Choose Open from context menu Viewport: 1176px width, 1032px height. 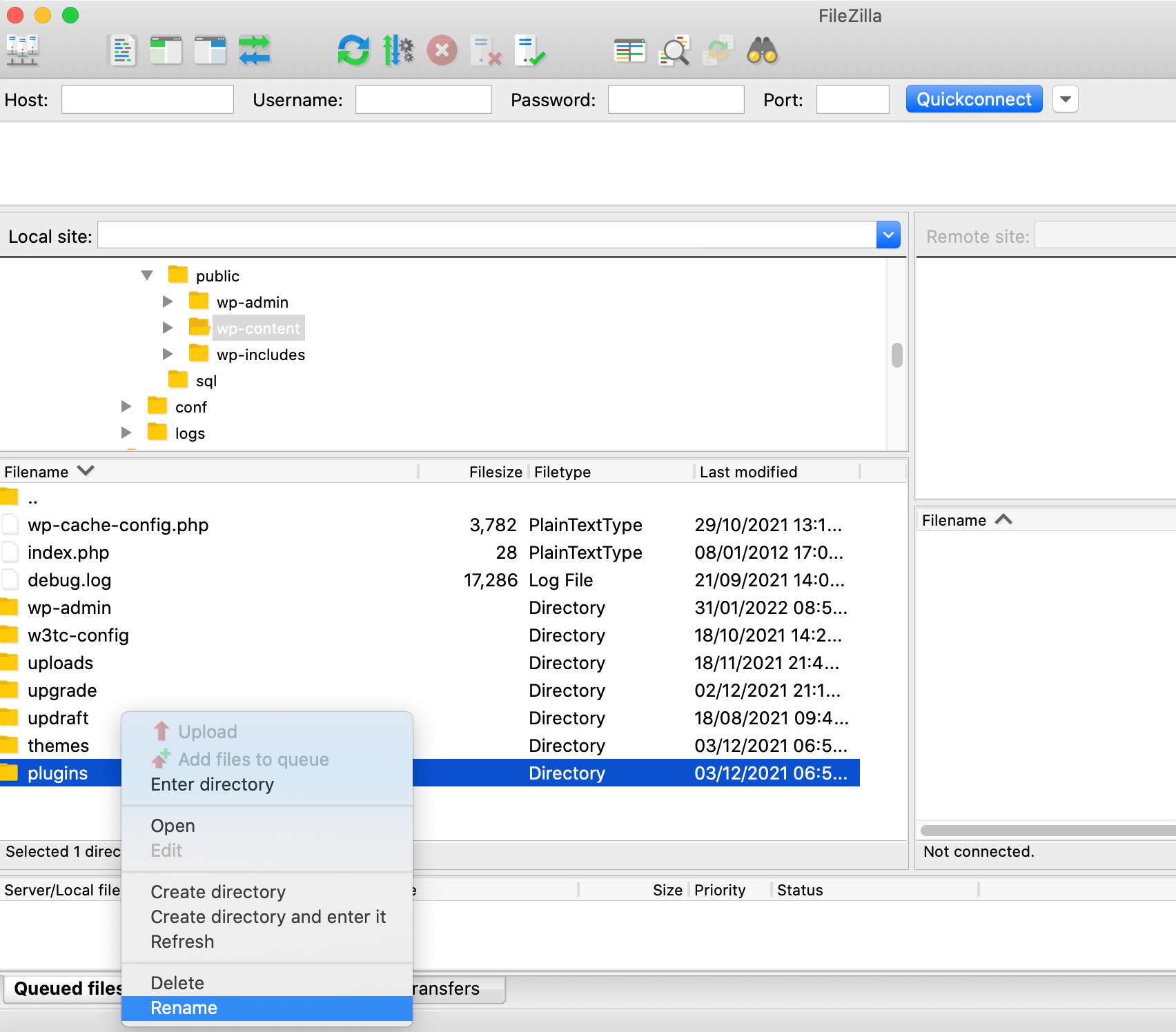coord(267,826)
